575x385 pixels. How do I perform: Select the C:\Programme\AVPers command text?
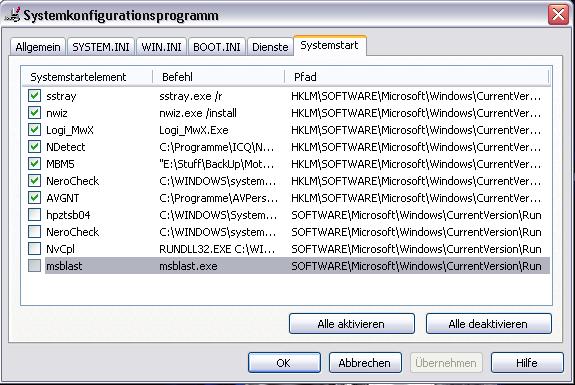(x=219, y=198)
